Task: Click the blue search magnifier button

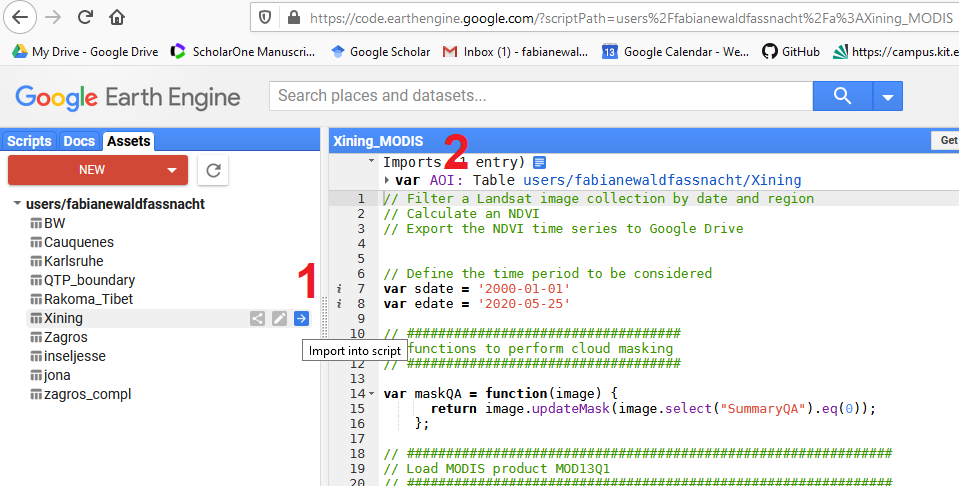Action: point(842,96)
